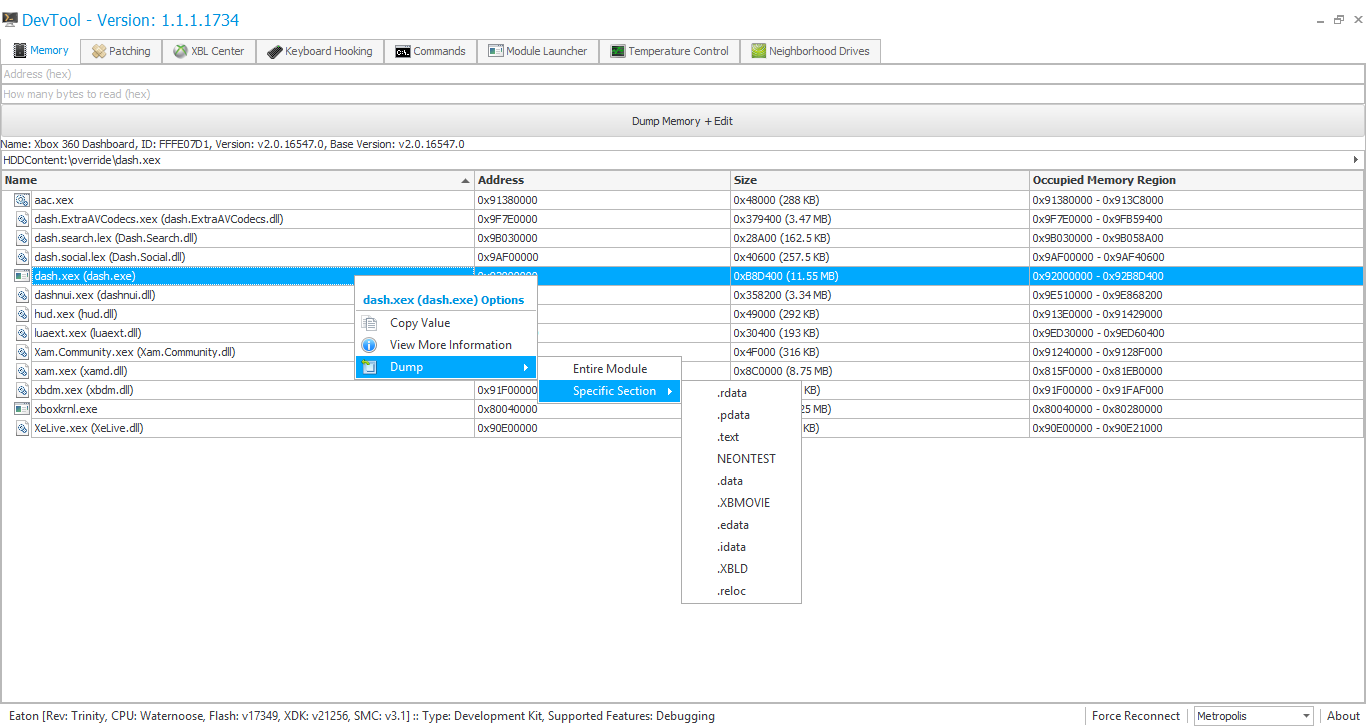Click the address 0x90E00000 cell
Screen dimensions: 1366x728
point(603,428)
